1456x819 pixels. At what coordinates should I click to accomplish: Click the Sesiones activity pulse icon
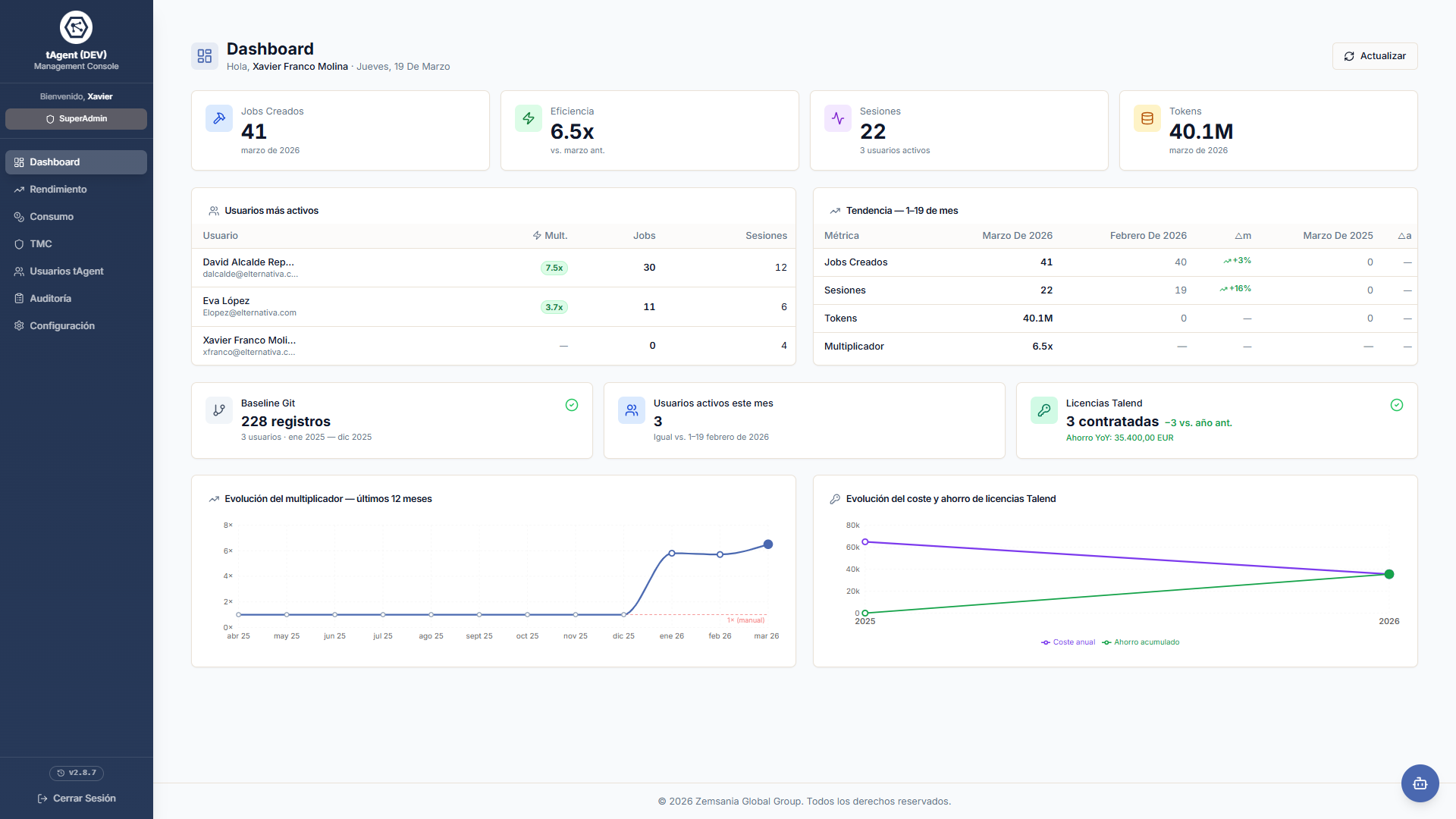[838, 118]
